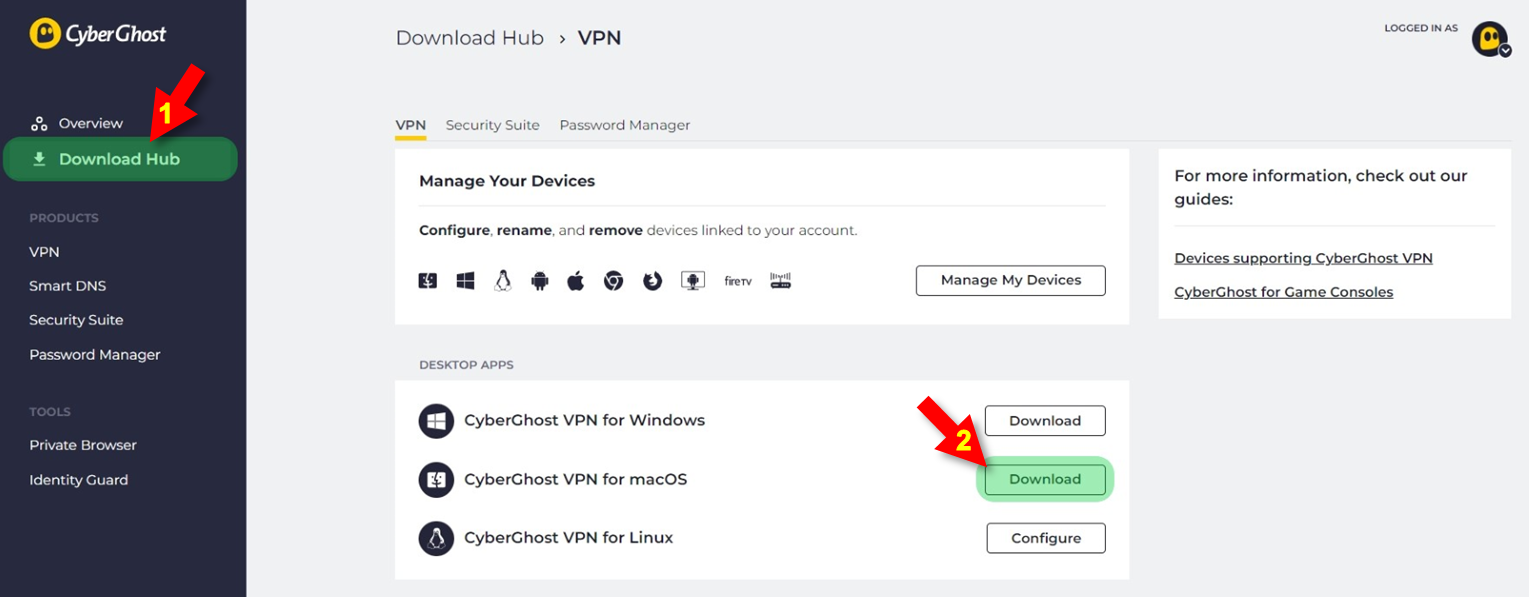
Task: Click the Android robot device icon
Action: point(540,281)
